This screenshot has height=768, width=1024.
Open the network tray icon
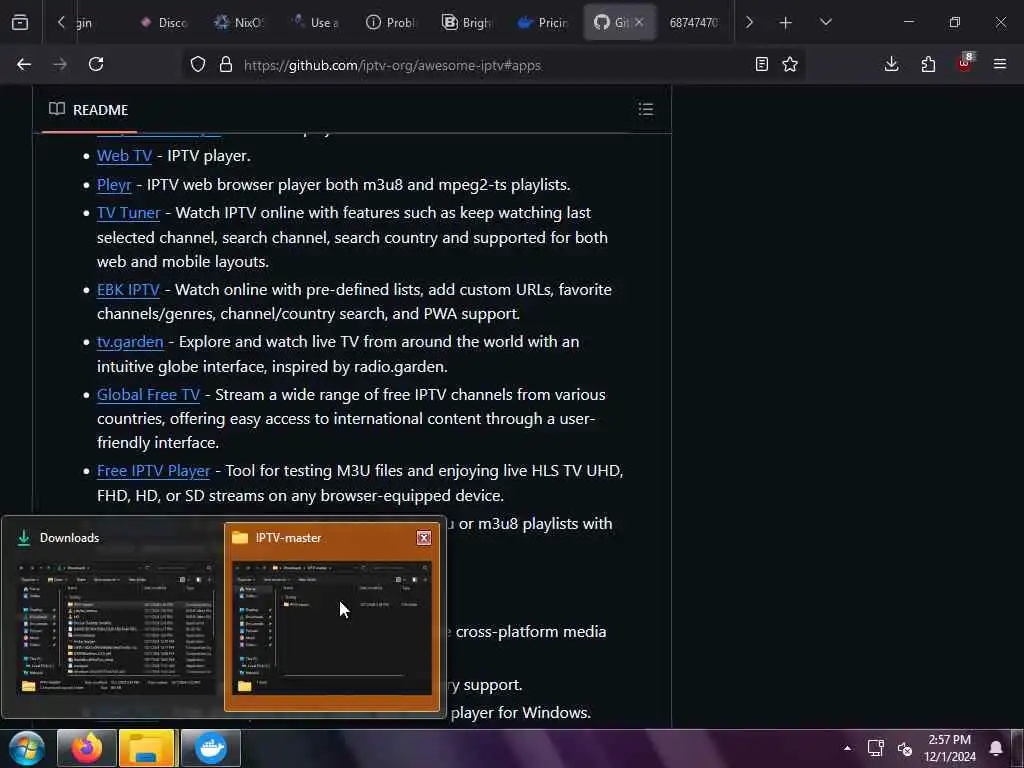(876, 748)
